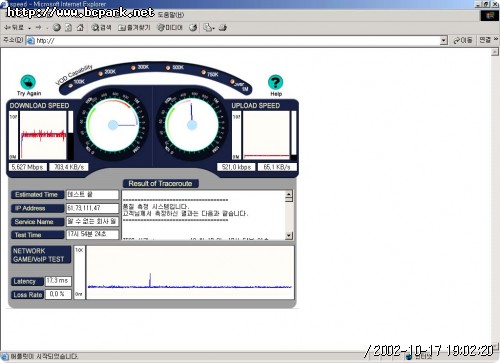Open the Help question mark icon
This screenshot has width=500, height=363.
coord(275,82)
